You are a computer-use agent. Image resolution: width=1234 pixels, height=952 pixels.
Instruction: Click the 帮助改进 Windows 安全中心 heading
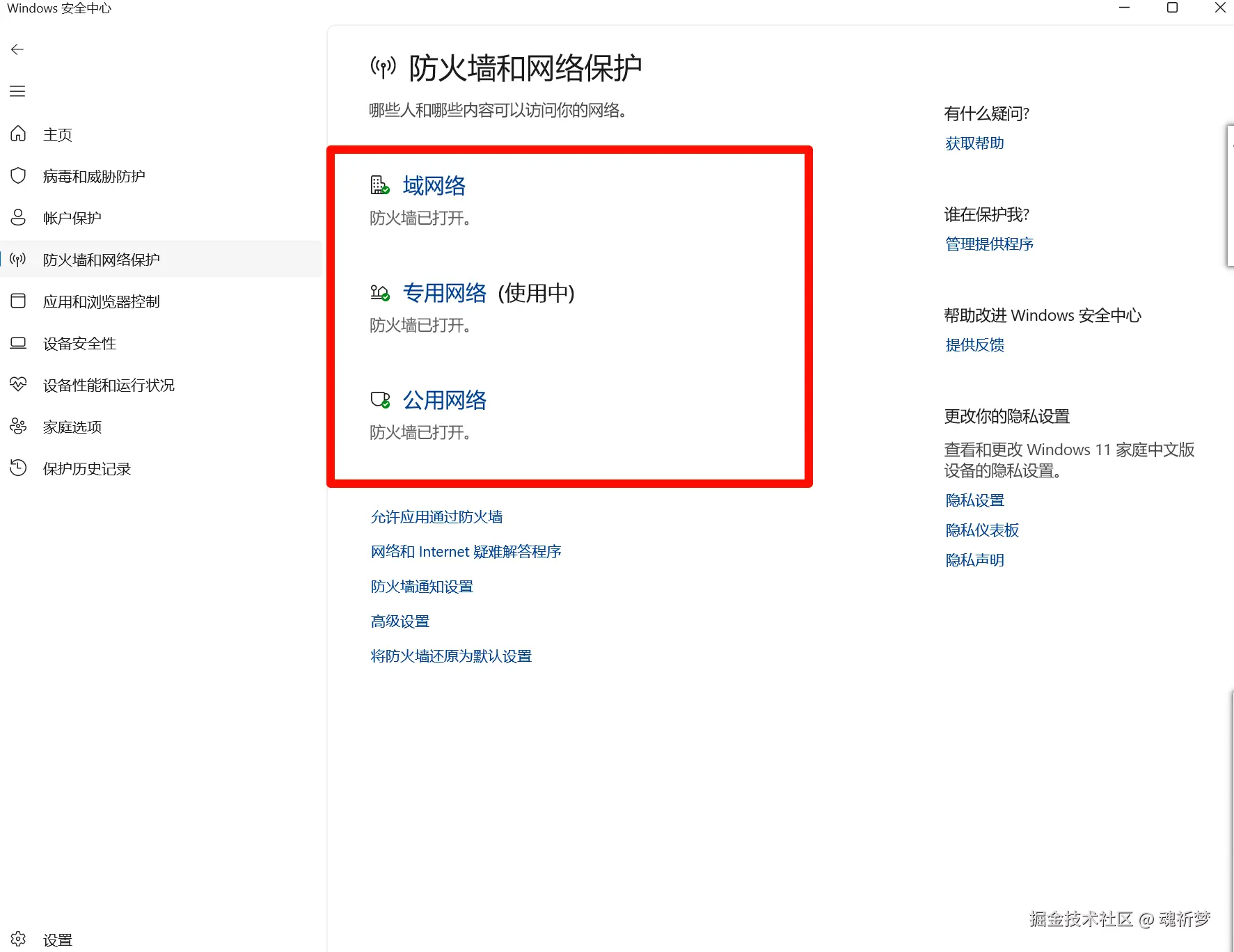click(1043, 315)
